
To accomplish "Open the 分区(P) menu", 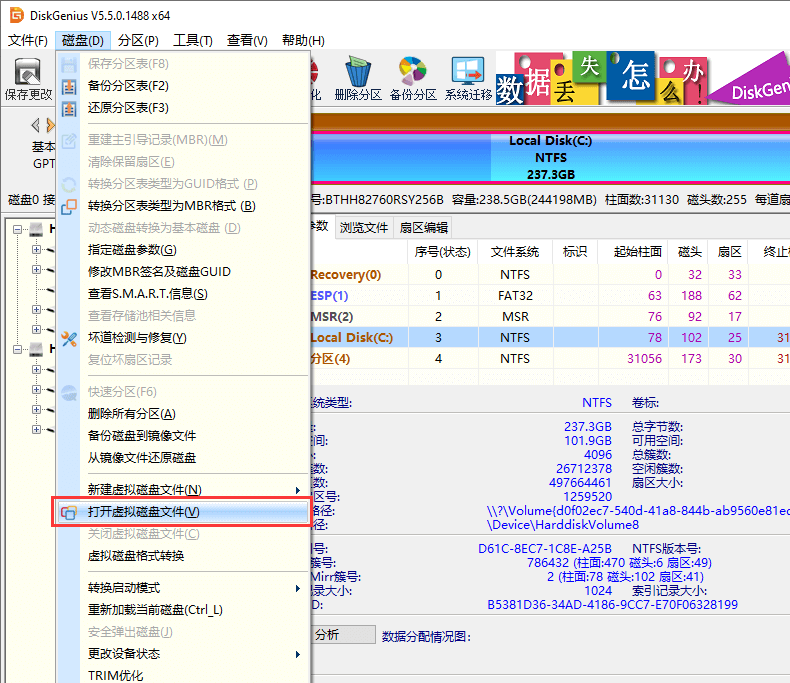I will point(138,40).
